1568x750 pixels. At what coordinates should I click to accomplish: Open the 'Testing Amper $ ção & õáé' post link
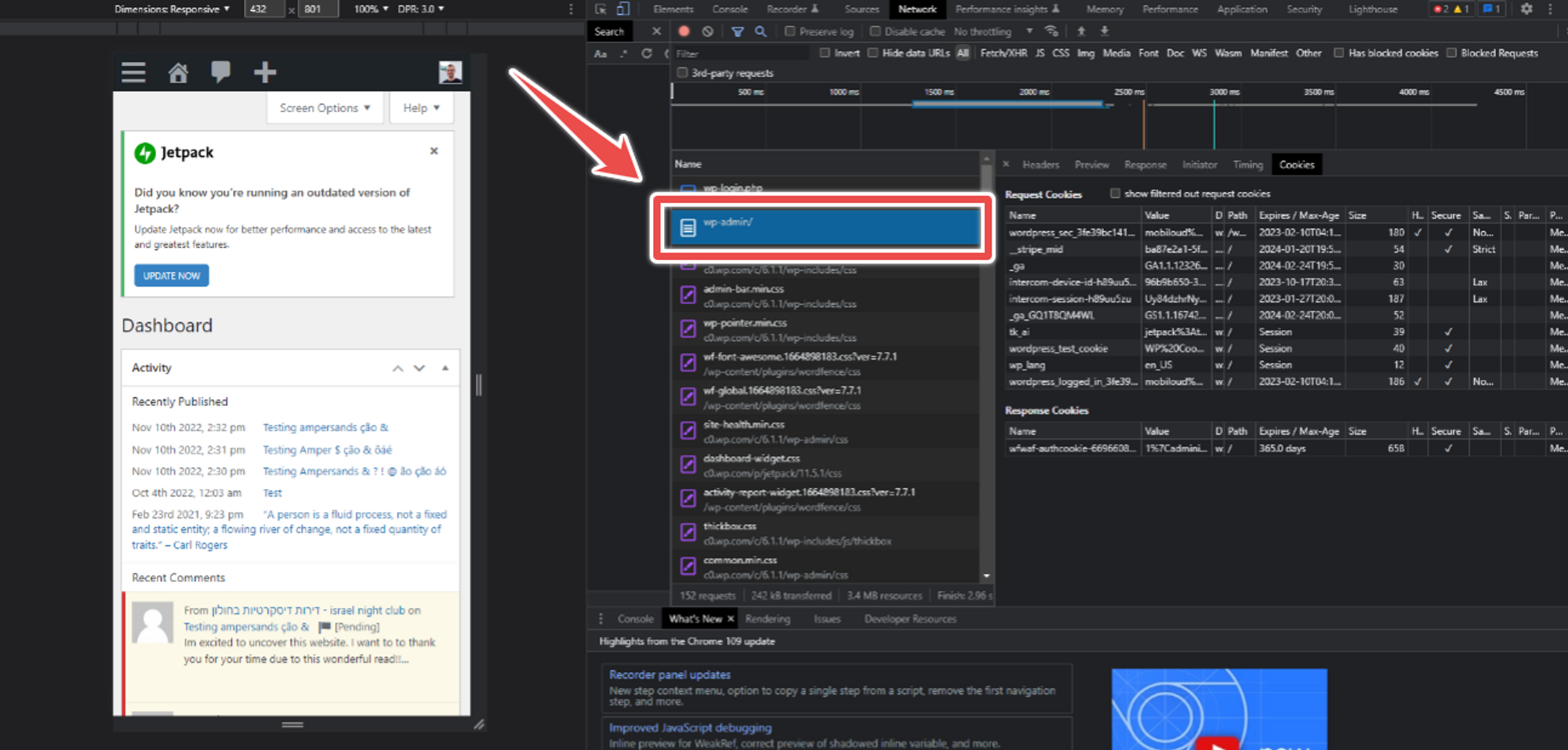[327, 450]
